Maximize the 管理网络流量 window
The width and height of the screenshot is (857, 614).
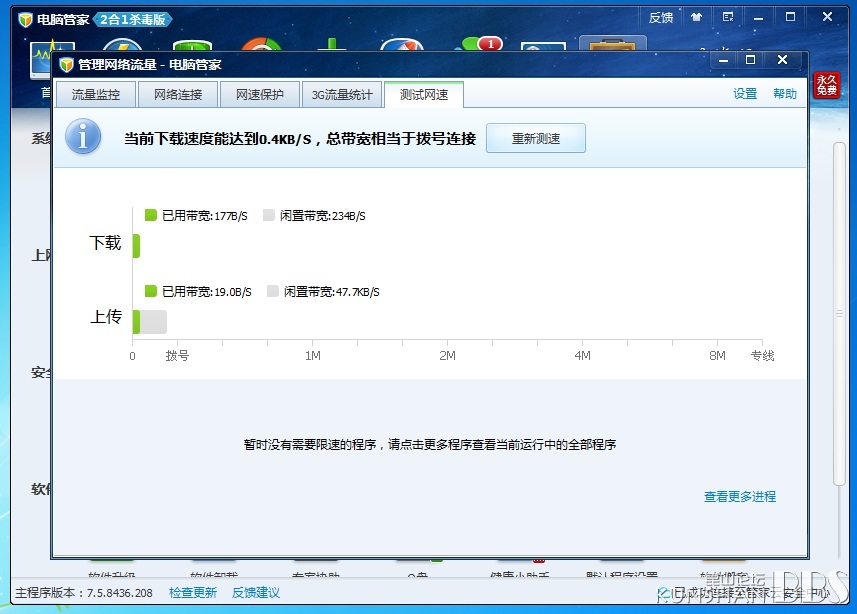750,60
